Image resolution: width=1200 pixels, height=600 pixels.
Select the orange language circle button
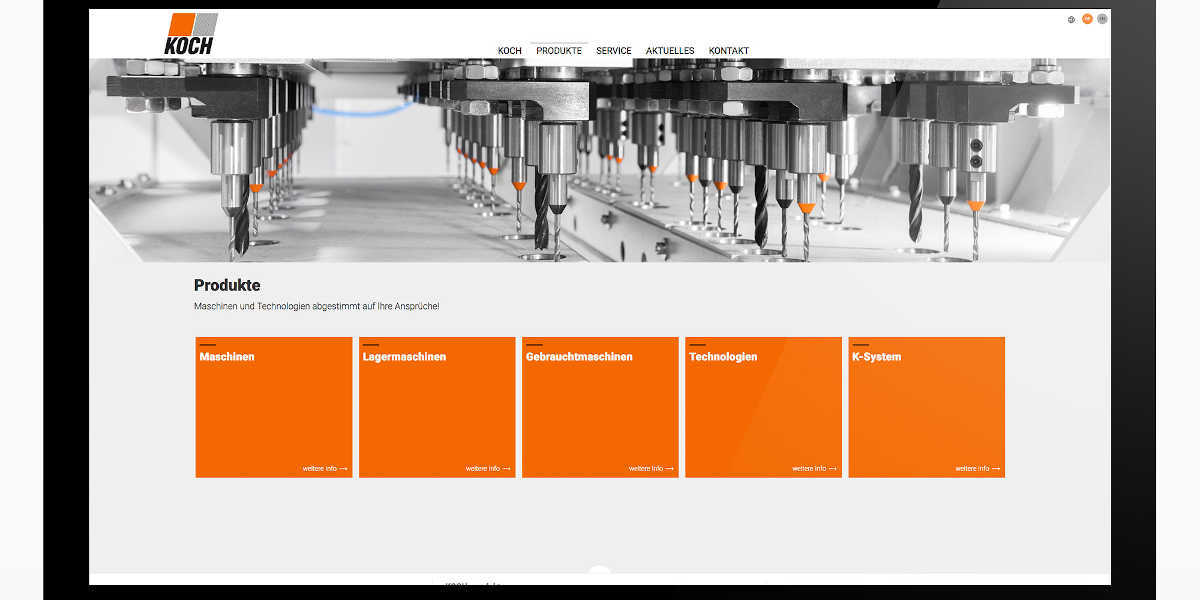coord(1087,19)
